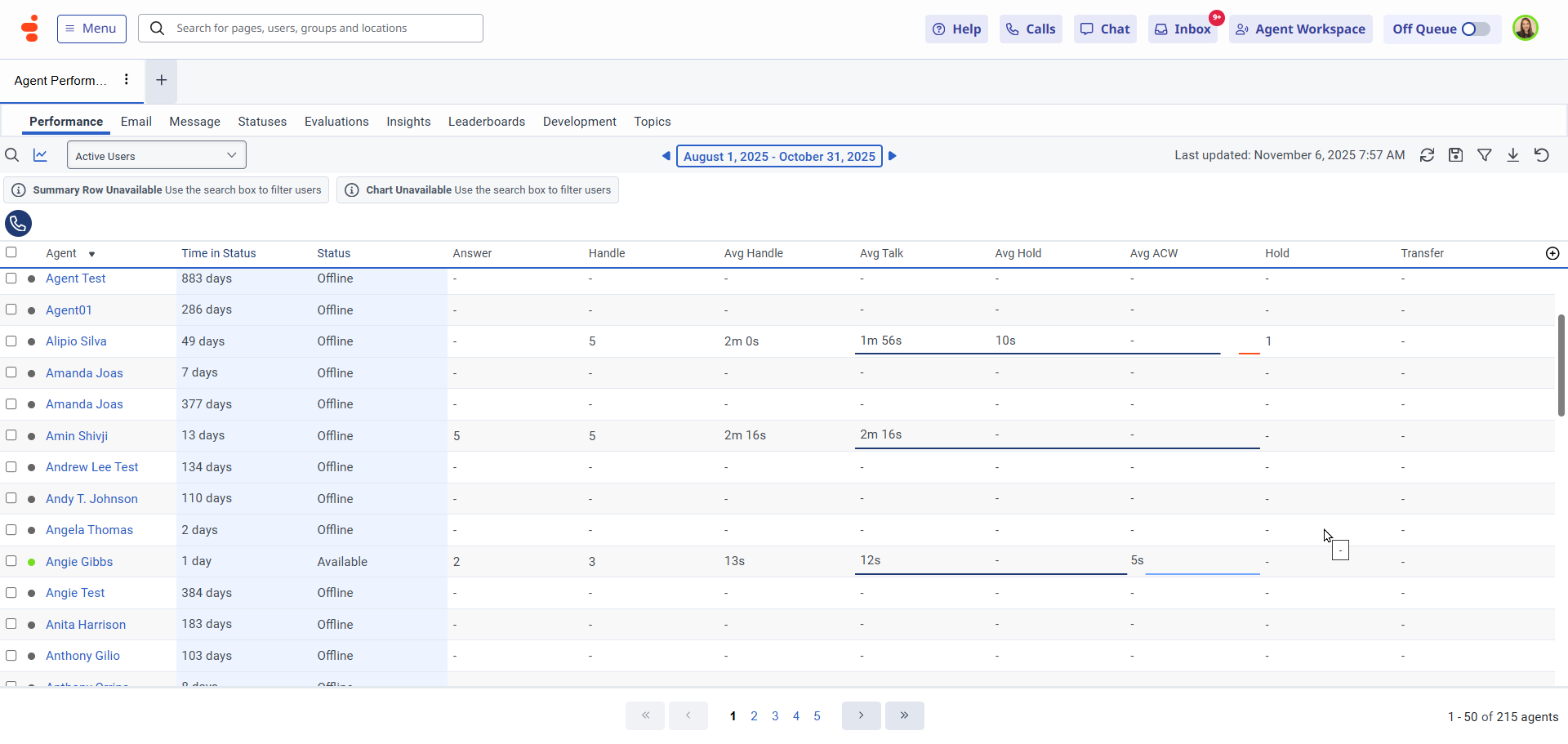
Task: Click the vertical table scrollbar
Action: [x=1561, y=365]
